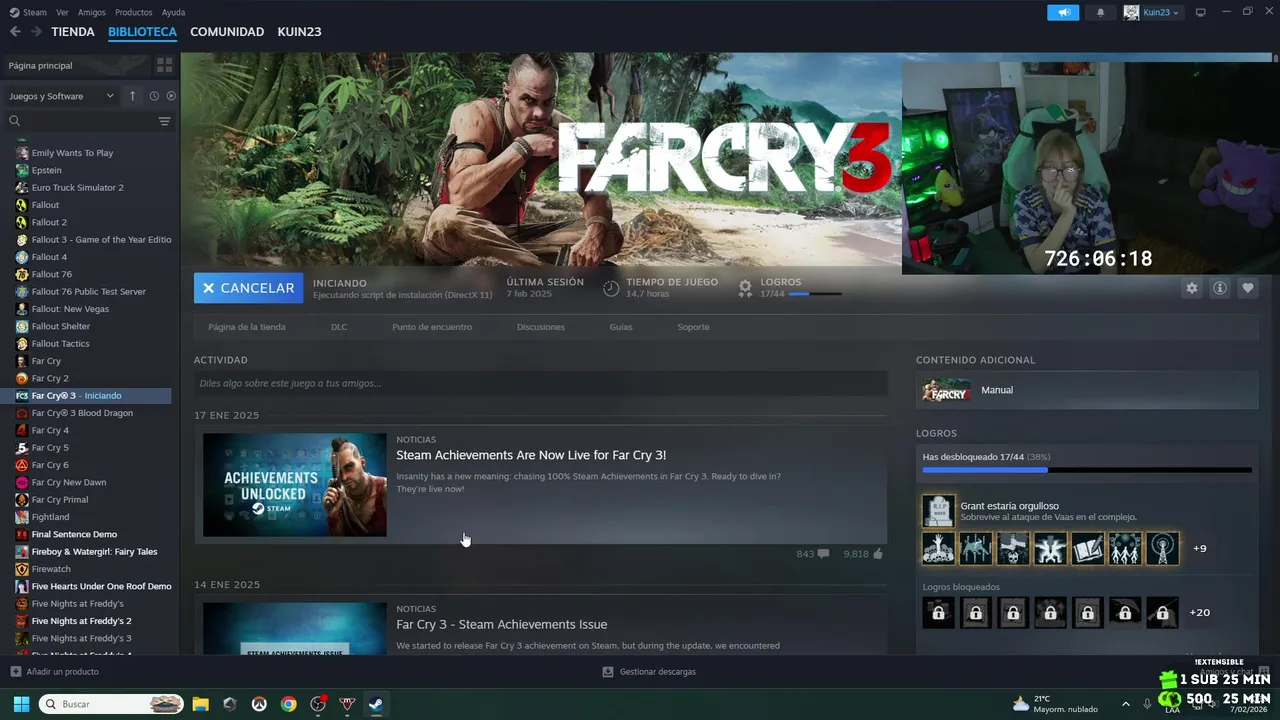The height and width of the screenshot is (720, 1280).
Task: Switch library to grid collections view
Action: [x=164, y=65]
